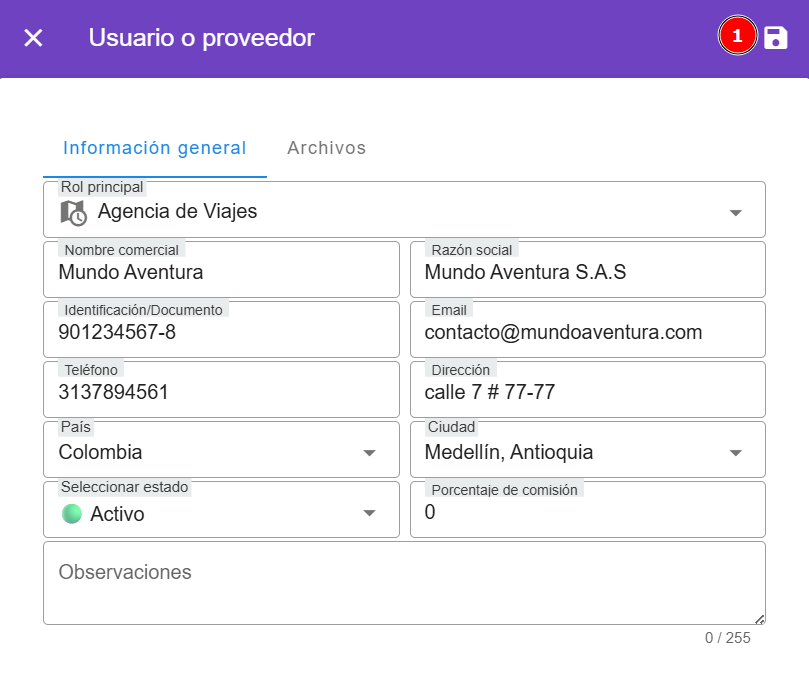Select the Información general tab
This screenshot has width=809, height=691.
click(155, 148)
